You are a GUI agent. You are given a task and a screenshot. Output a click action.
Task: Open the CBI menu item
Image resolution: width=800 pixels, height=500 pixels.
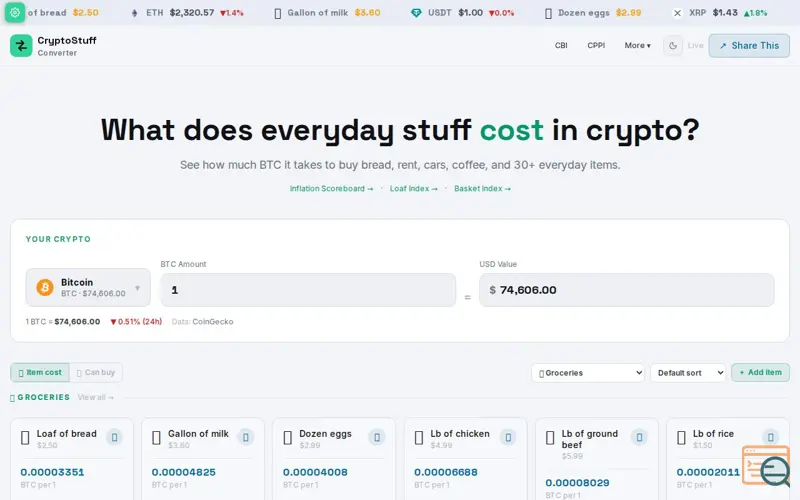[x=561, y=45]
